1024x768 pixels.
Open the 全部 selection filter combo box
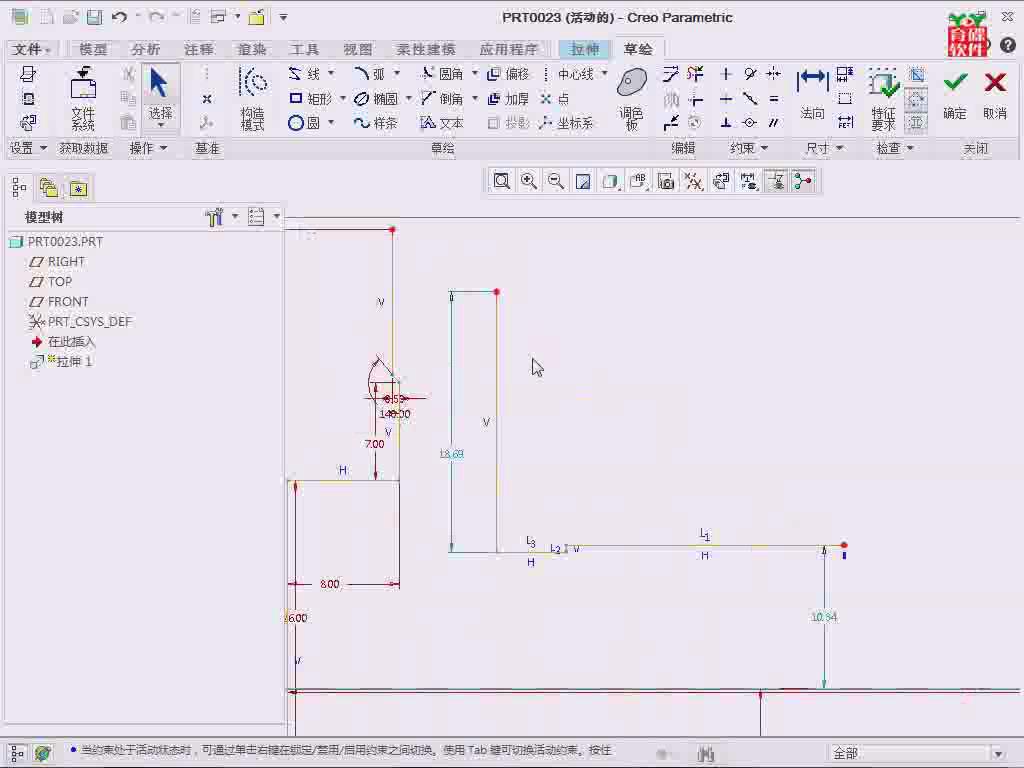coord(917,753)
